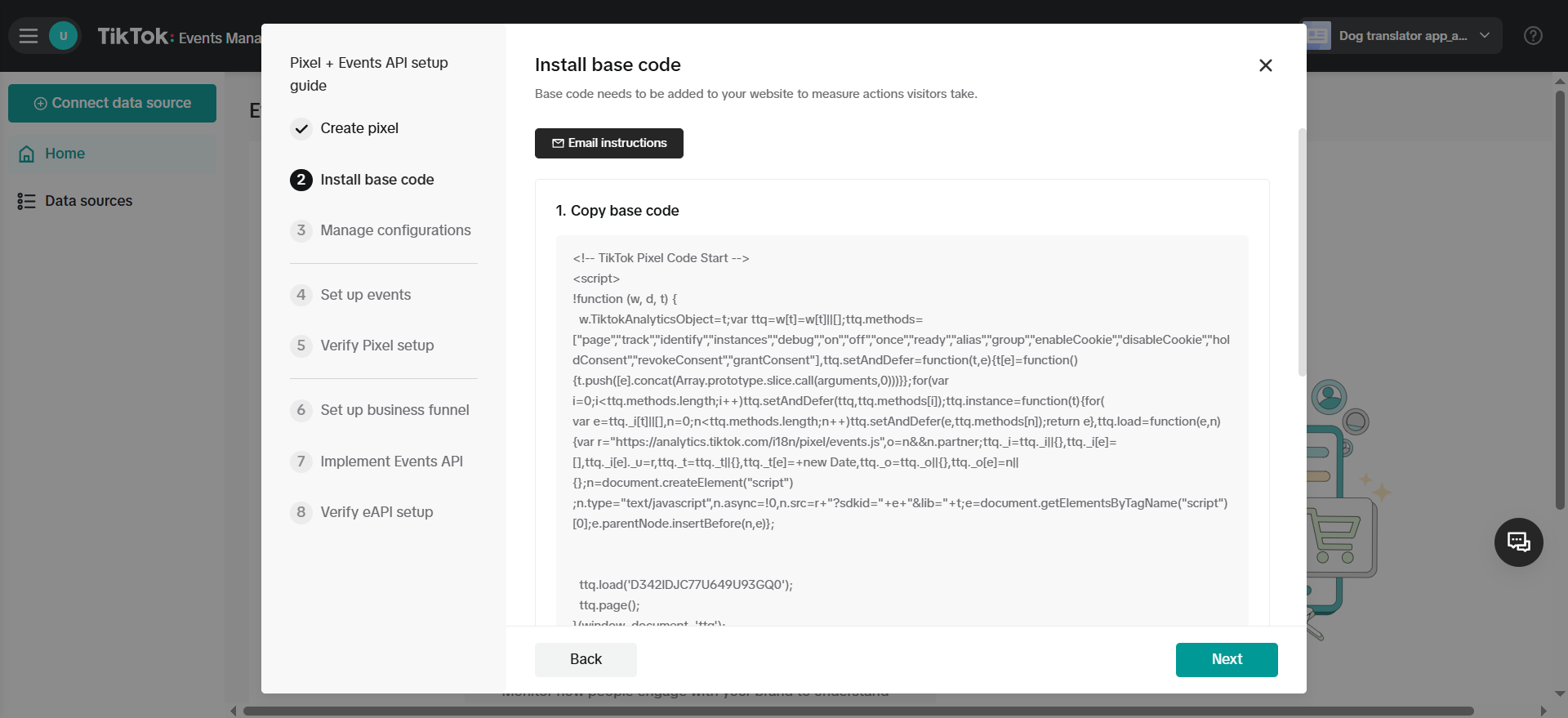Open Data sources in sidebar
The height and width of the screenshot is (718, 1568).
click(112, 201)
